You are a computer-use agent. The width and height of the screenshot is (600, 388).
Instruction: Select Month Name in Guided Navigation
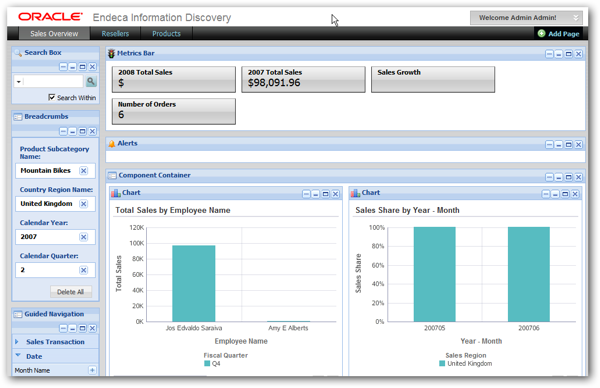[x=33, y=370]
